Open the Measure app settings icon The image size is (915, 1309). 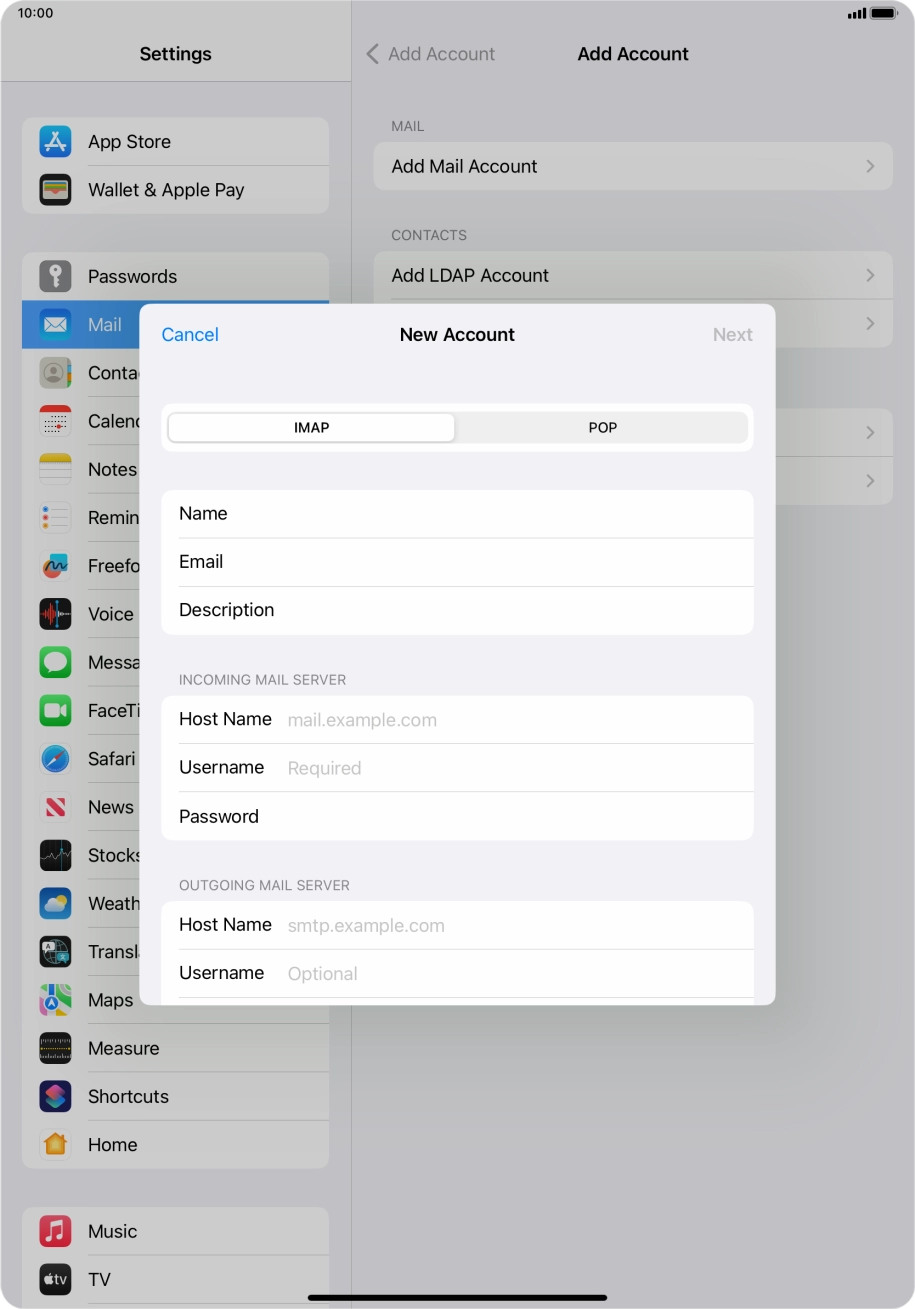55,1048
